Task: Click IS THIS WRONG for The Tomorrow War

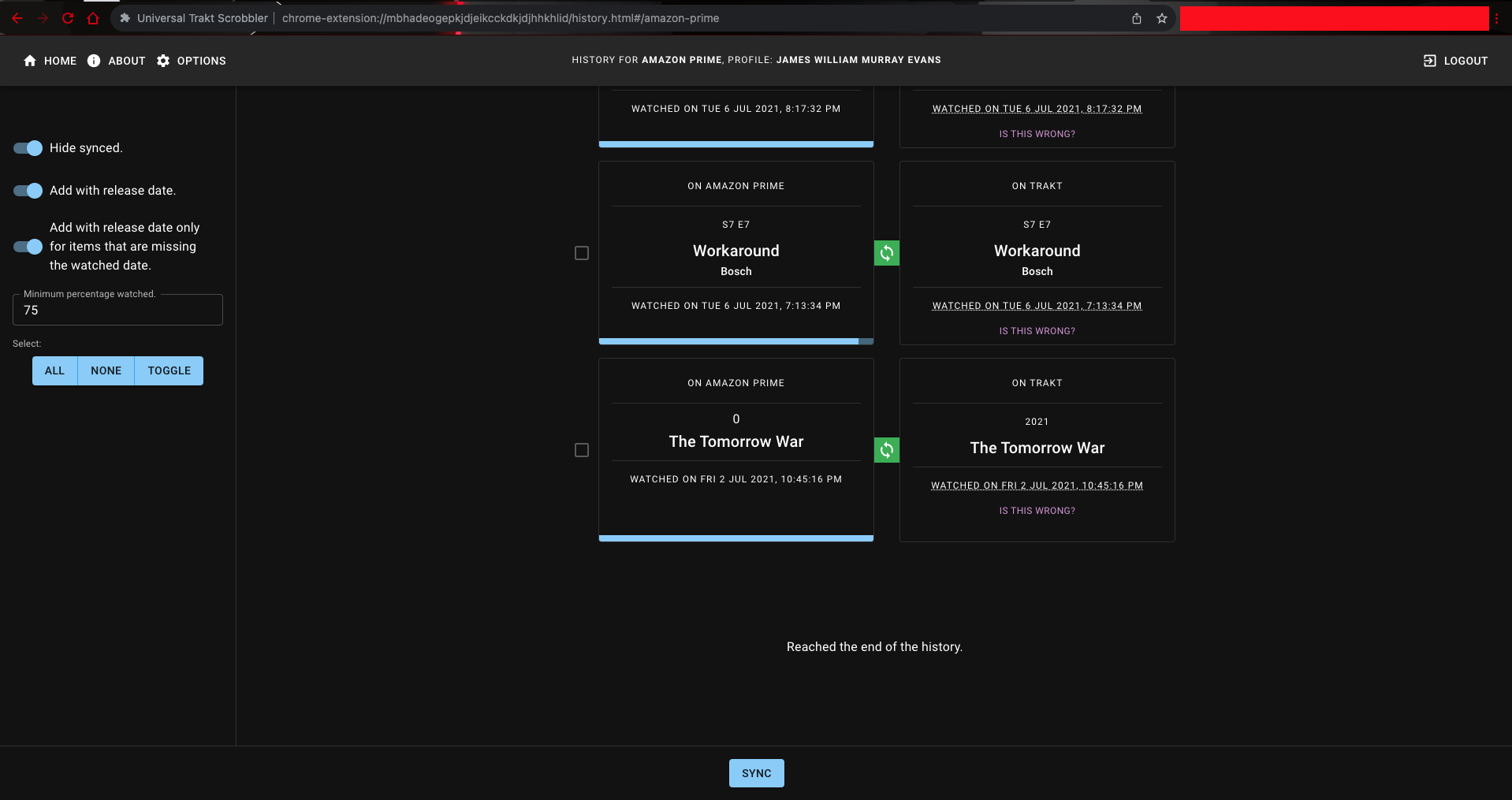Action: pos(1037,510)
